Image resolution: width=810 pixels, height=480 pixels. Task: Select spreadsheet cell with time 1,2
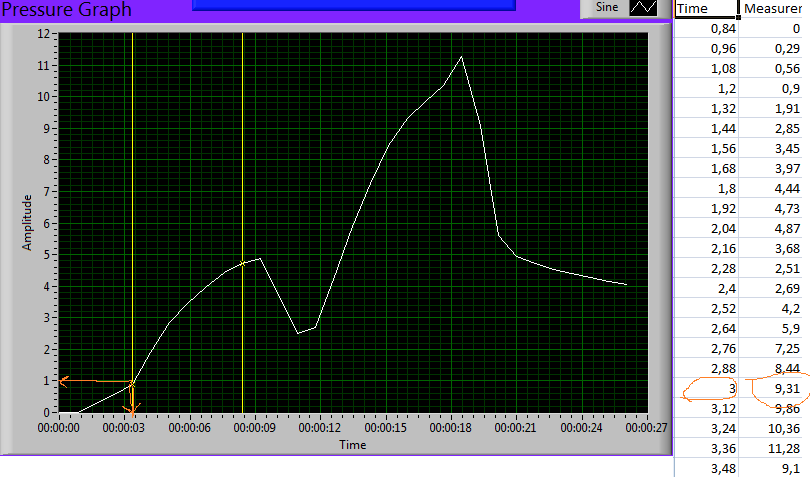point(707,88)
